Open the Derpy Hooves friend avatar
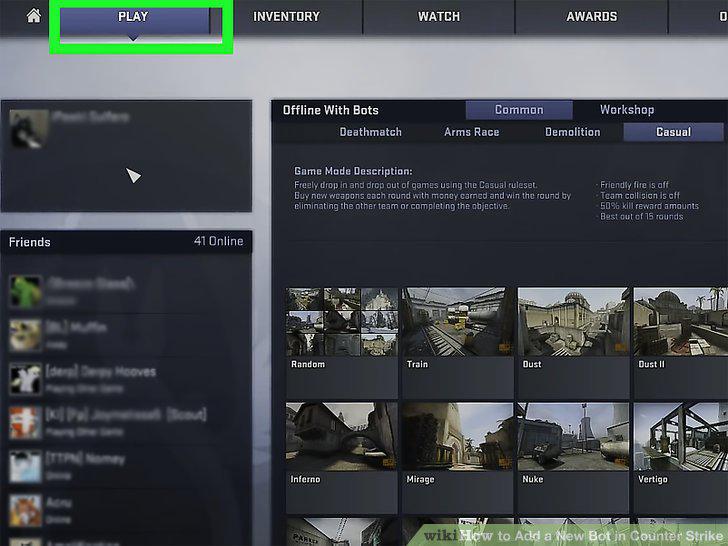The image size is (728, 546). [26, 379]
